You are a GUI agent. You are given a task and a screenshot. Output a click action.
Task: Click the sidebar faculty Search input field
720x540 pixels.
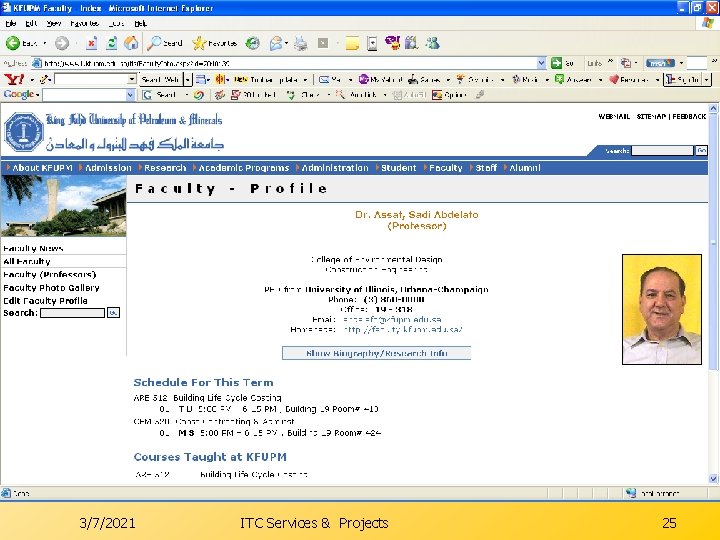[73, 313]
